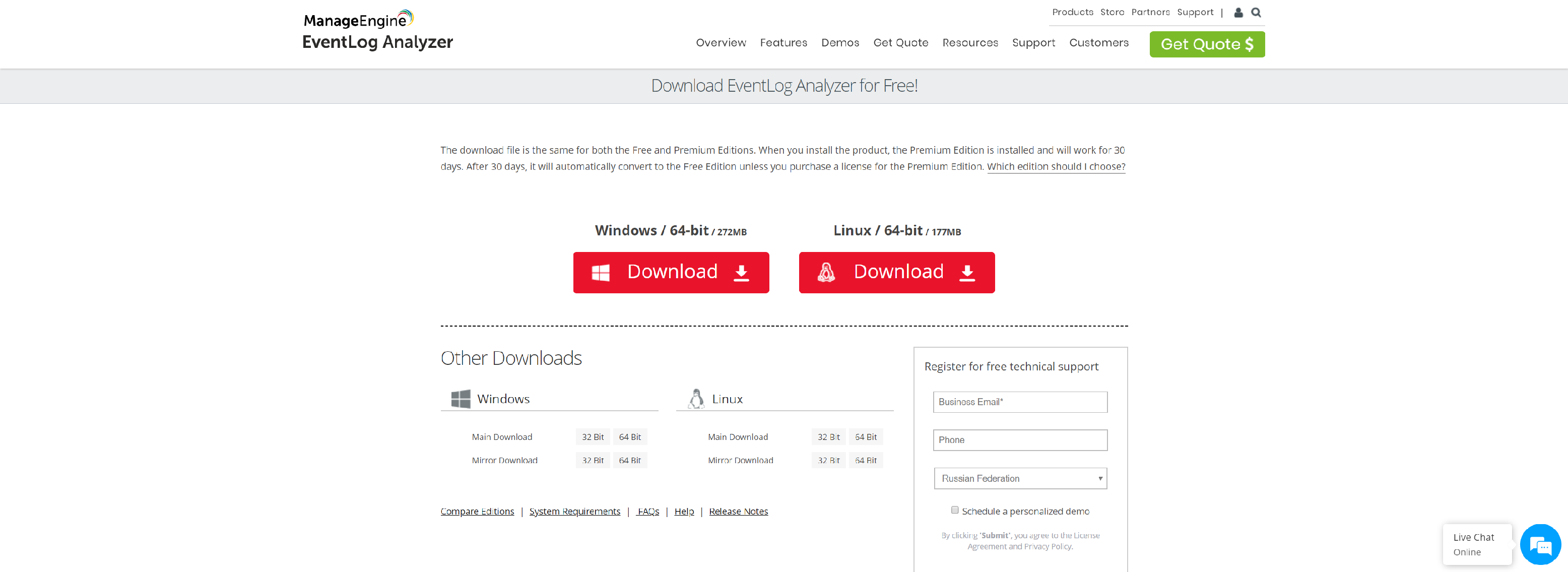The width and height of the screenshot is (1568, 572).
Task: Open the Help link
Action: 684,511
